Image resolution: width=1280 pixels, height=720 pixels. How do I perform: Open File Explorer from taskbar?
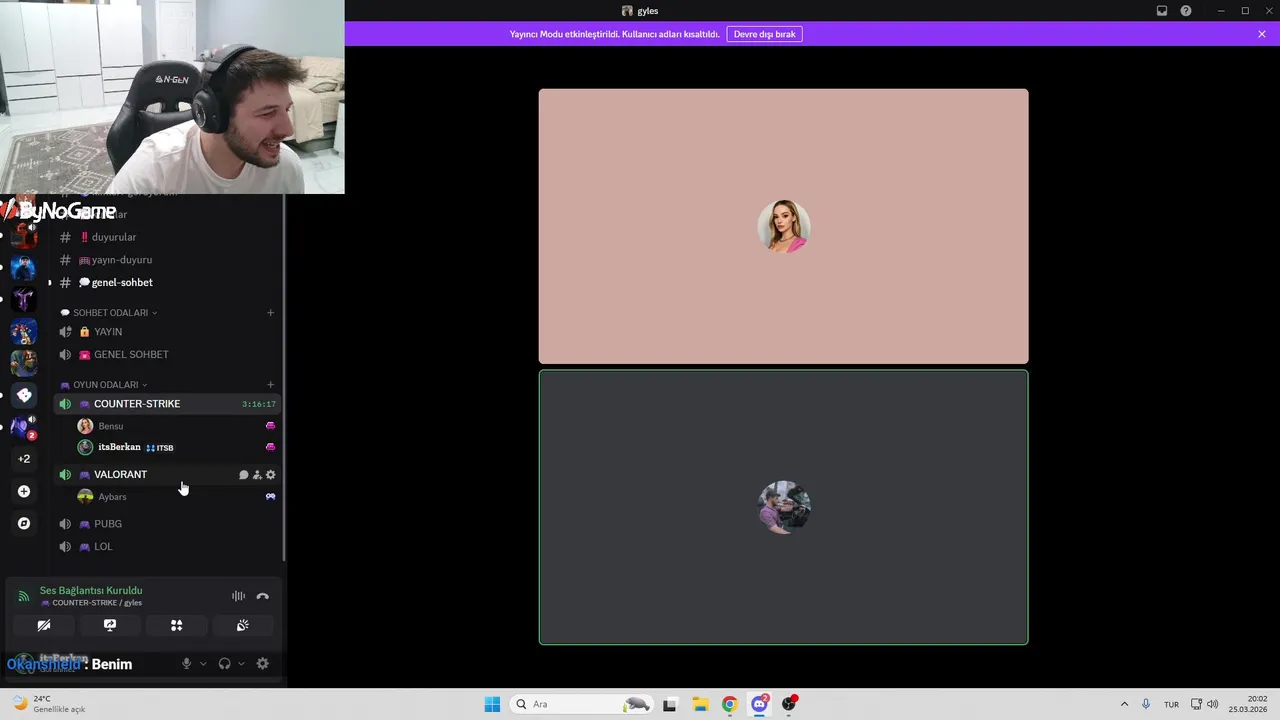[700, 704]
